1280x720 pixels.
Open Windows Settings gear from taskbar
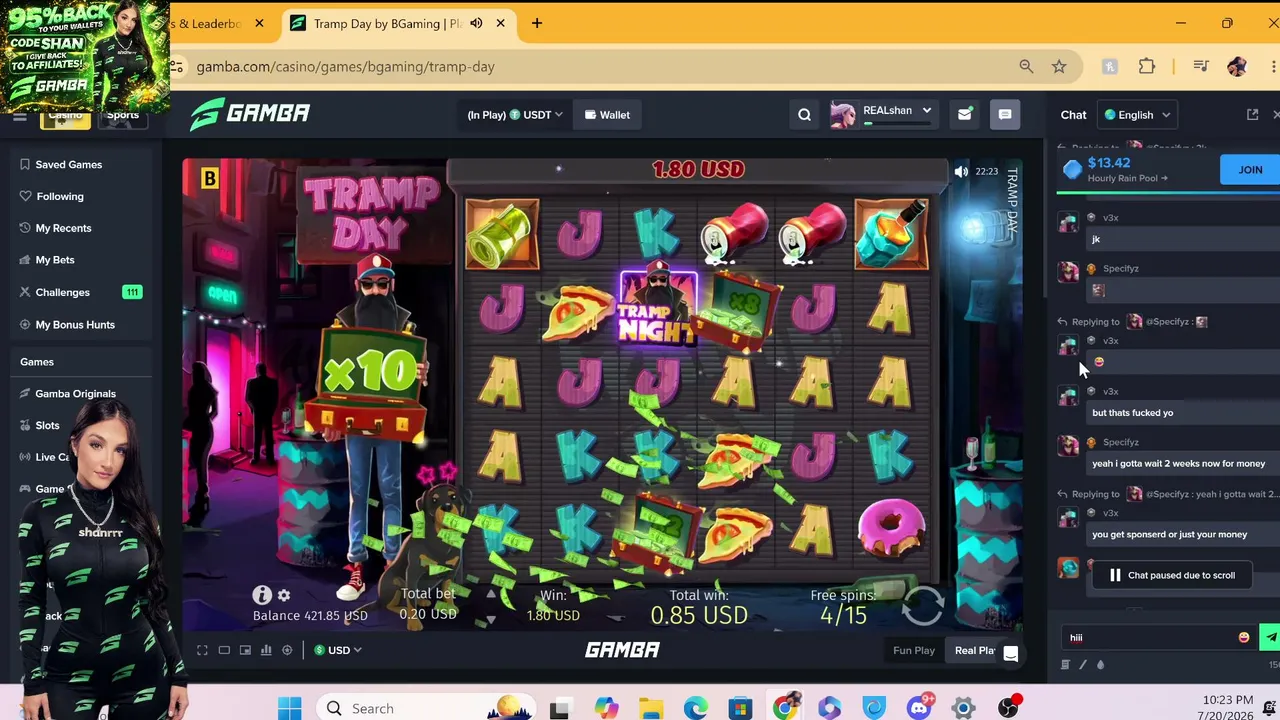pos(964,709)
